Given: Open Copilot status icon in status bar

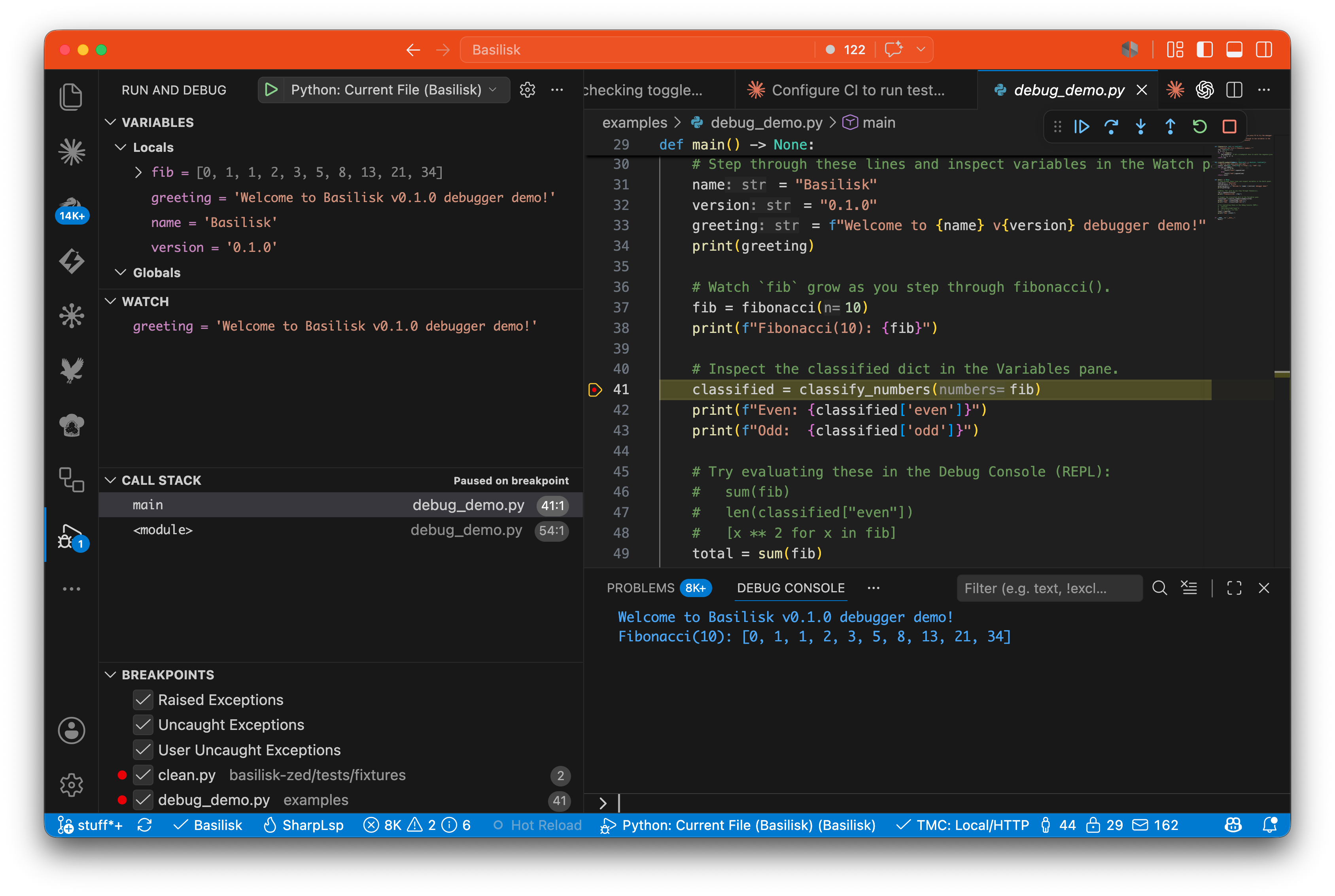Looking at the screenshot, I should pyautogui.click(x=1233, y=825).
